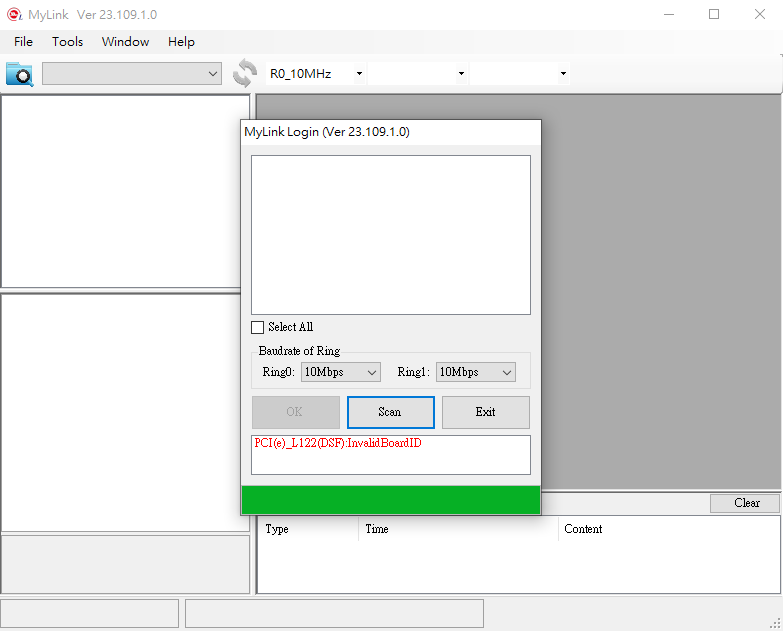Screen dimensions: 783x631
Task: Click the Exit button in login dialog
Action: 485,412
